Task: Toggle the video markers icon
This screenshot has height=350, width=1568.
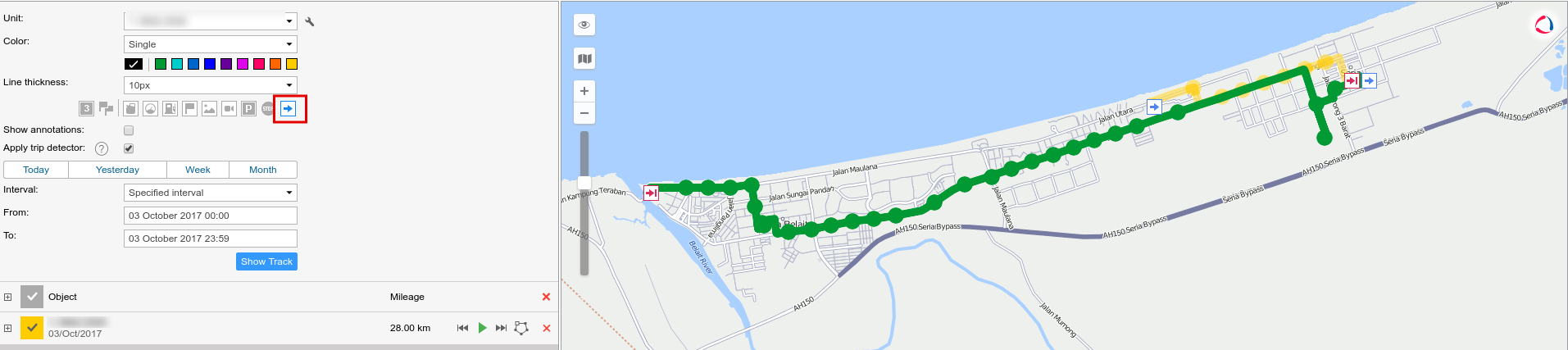Action: [229, 108]
